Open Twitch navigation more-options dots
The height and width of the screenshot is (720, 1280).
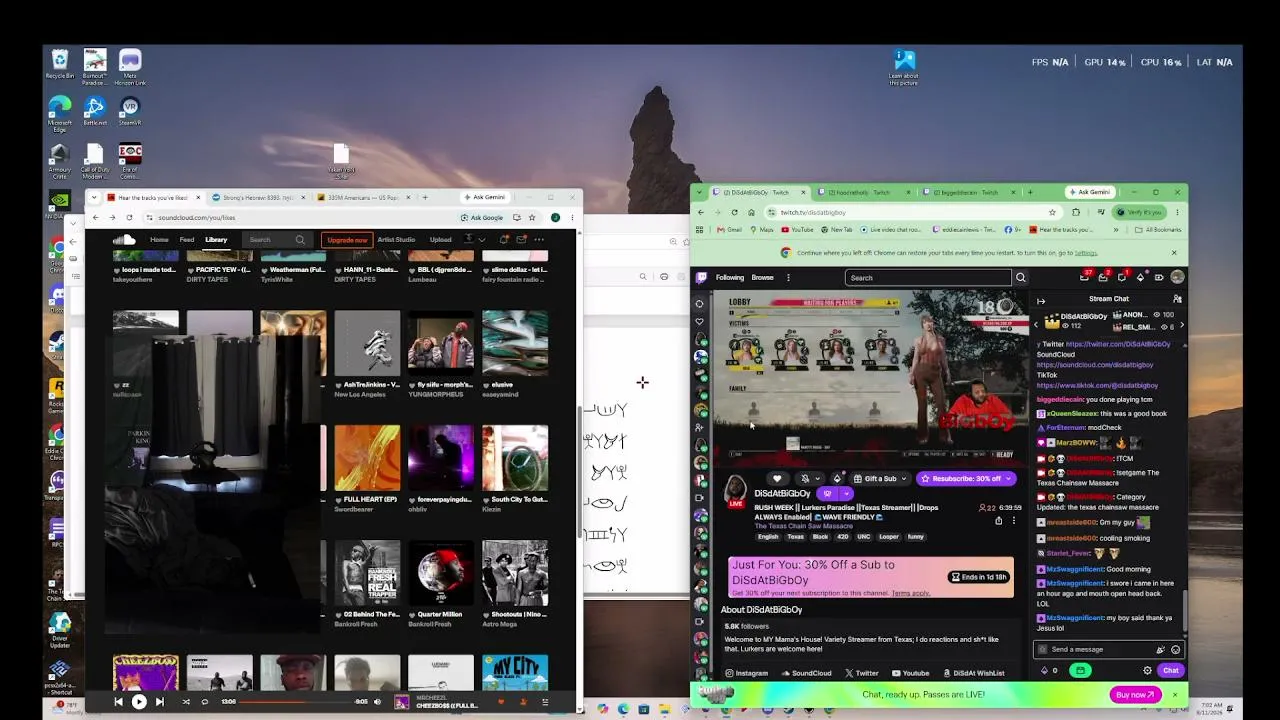(788, 278)
